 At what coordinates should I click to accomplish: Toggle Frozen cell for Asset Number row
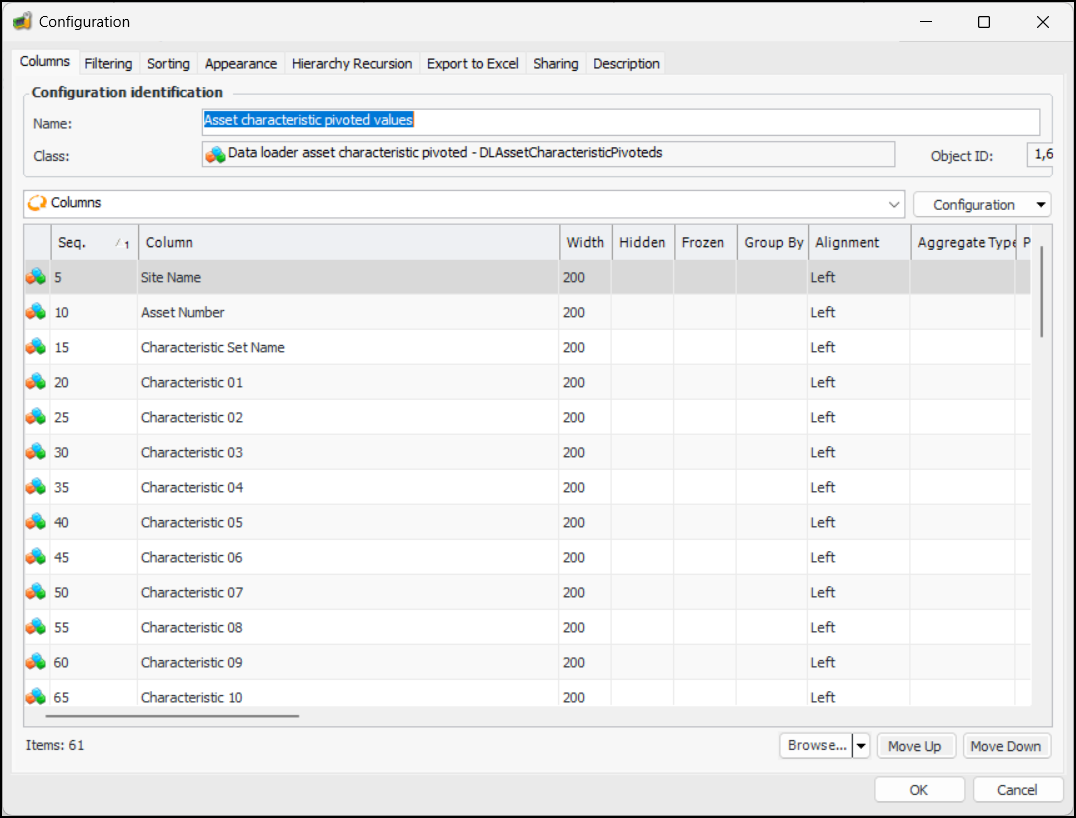point(704,312)
